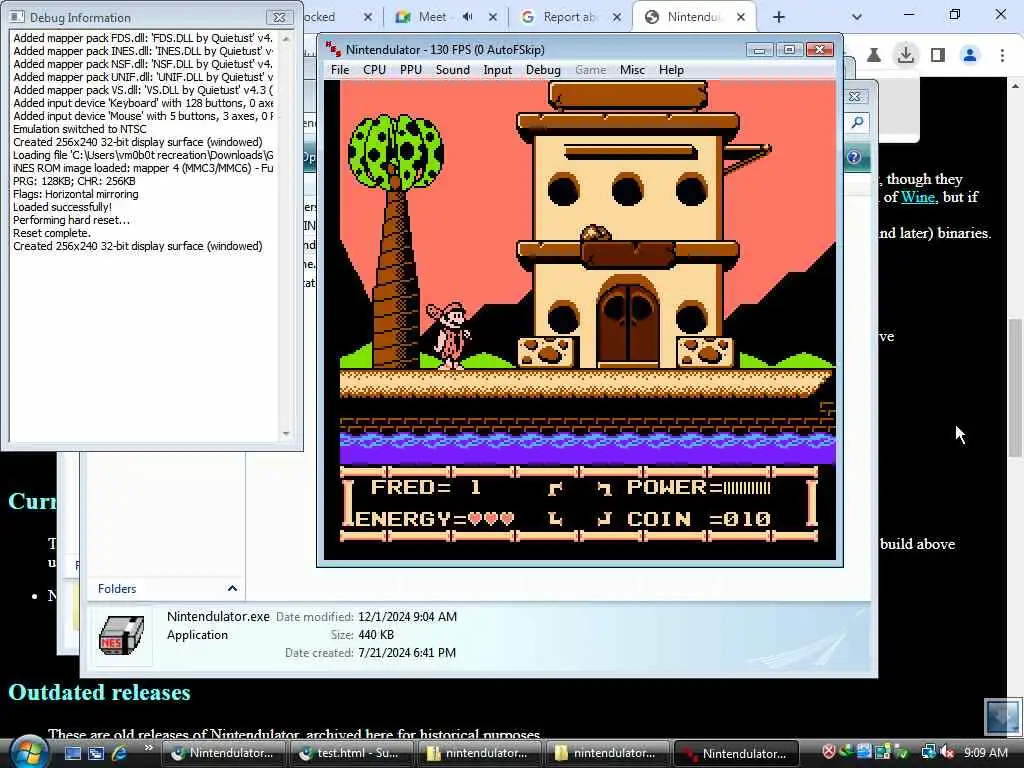Open the first nintendulator folder taskbar button
This screenshot has height=768, width=1024.
click(479, 753)
